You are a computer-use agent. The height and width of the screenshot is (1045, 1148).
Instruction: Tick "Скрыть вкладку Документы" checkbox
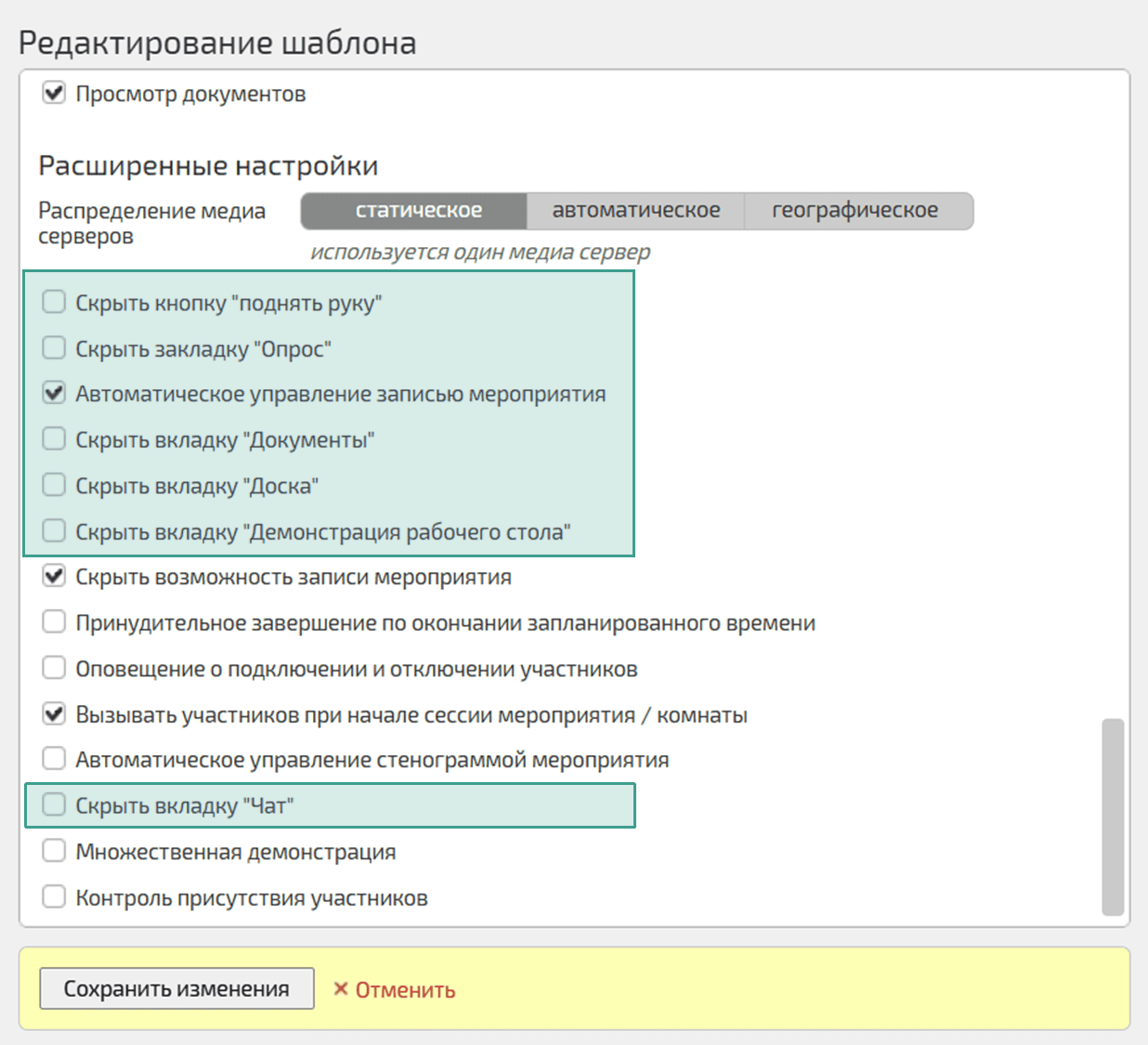pos(54,439)
